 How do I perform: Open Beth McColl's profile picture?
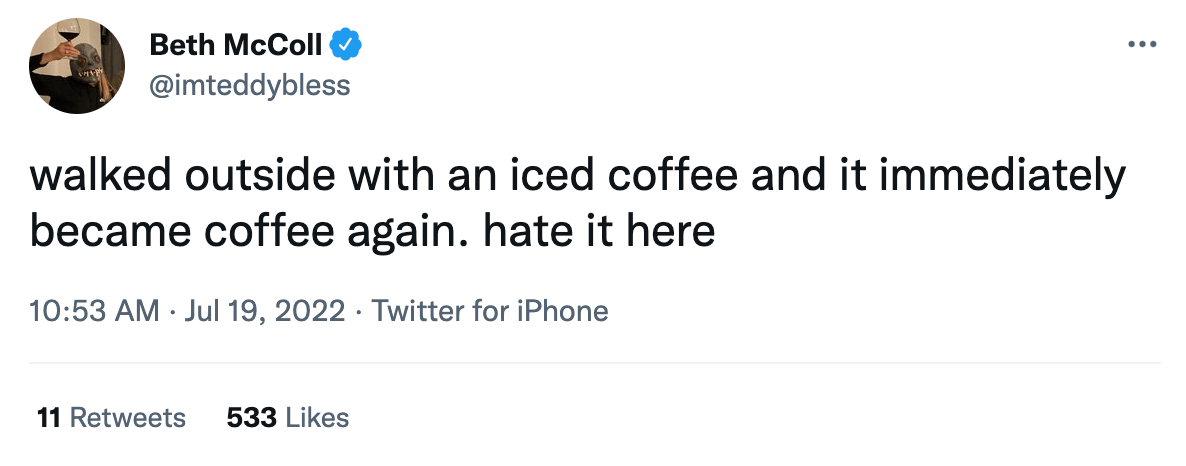click(x=77, y=65)
